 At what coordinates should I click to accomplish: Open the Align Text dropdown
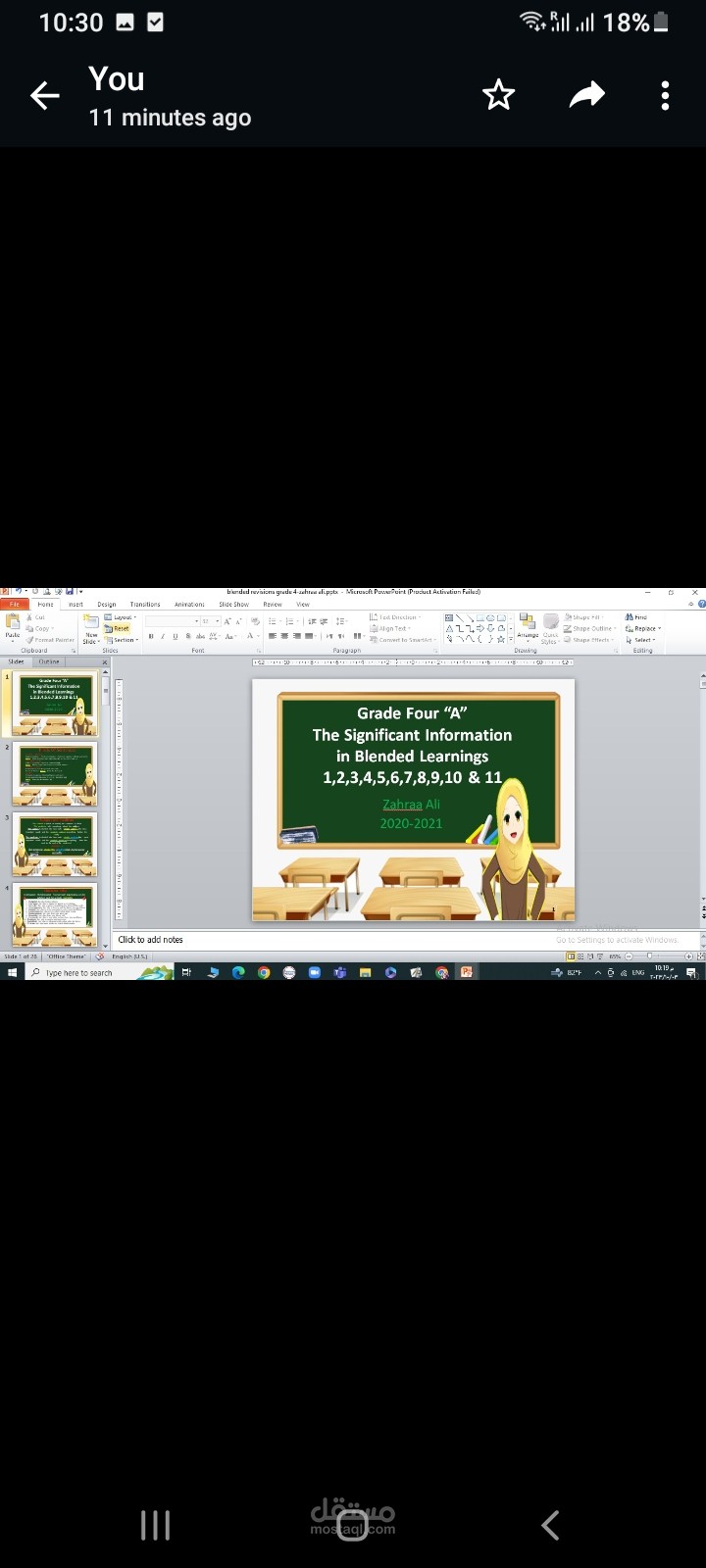(x=390, y=628)
